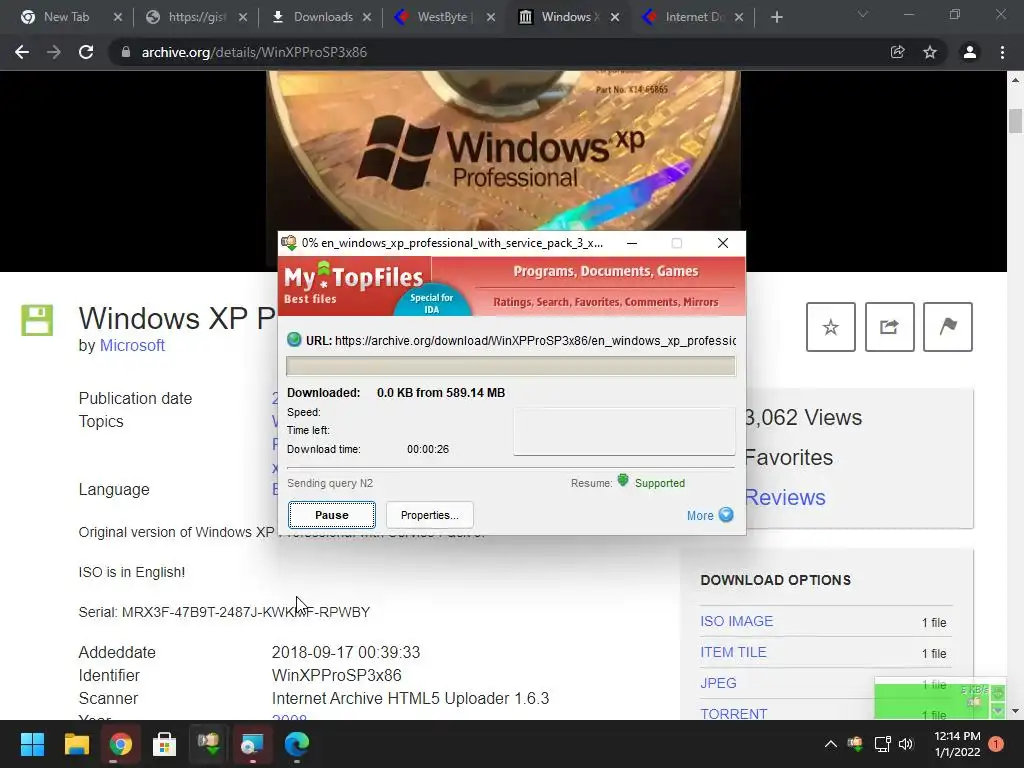Screen dimensions: 1024x768
Task: Open Chrome three-dot menu
Action: click(x=1002, y=52)
